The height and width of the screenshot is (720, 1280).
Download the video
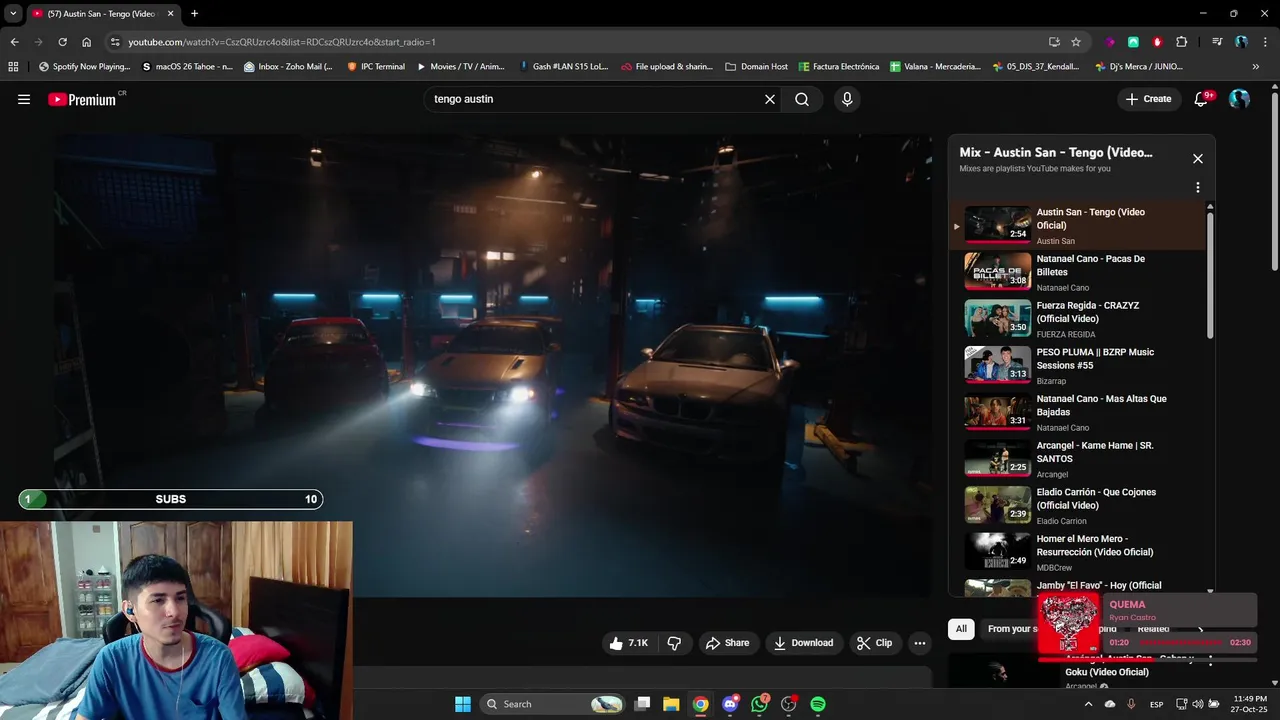[x=804, y=643]
